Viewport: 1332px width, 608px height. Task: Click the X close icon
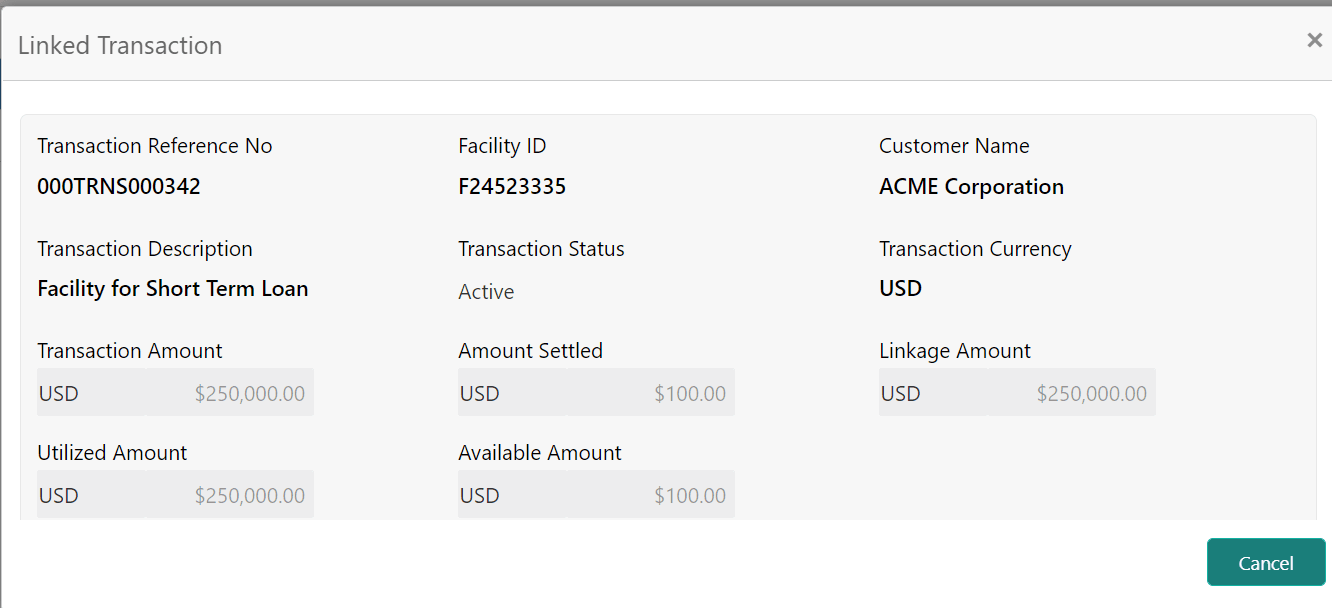1314,40
